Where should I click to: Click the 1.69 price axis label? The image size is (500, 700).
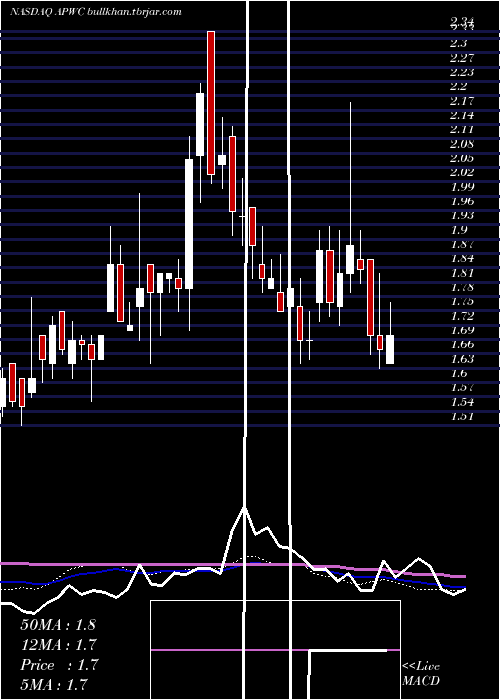(462, 330)
